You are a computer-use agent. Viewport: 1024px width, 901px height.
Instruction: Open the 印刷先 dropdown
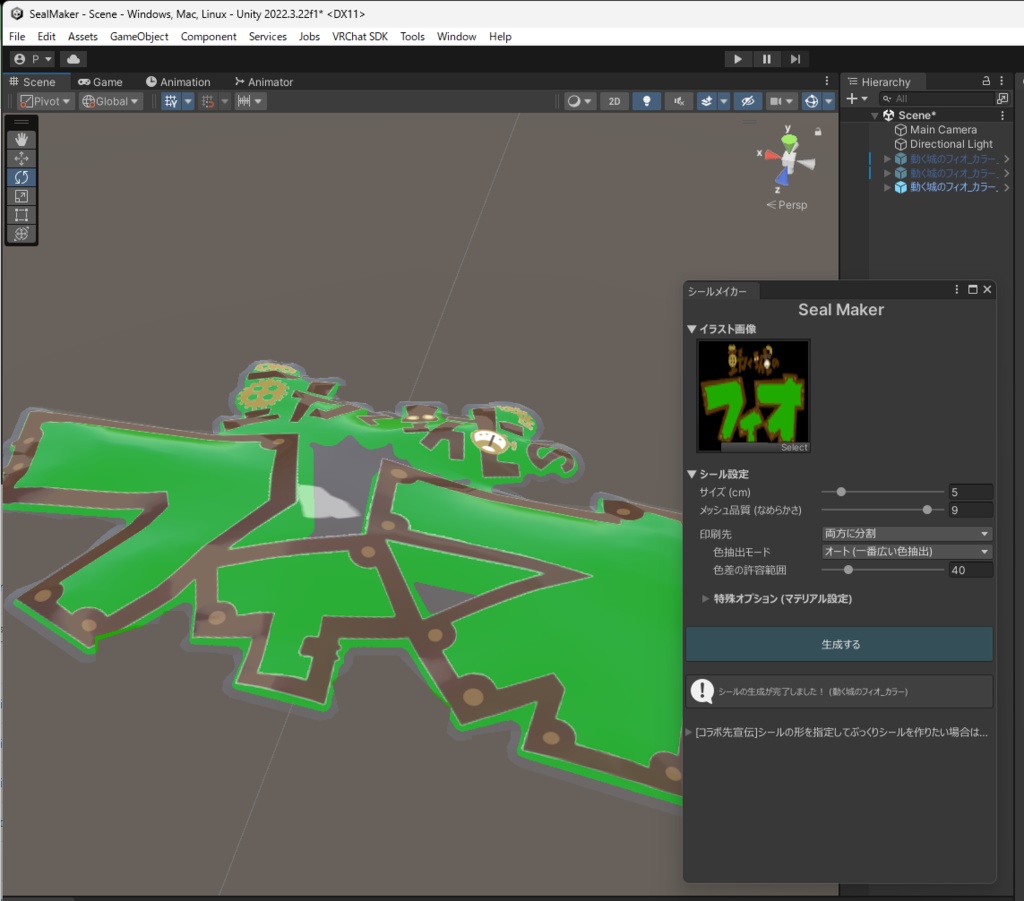[x=906, y=533]
